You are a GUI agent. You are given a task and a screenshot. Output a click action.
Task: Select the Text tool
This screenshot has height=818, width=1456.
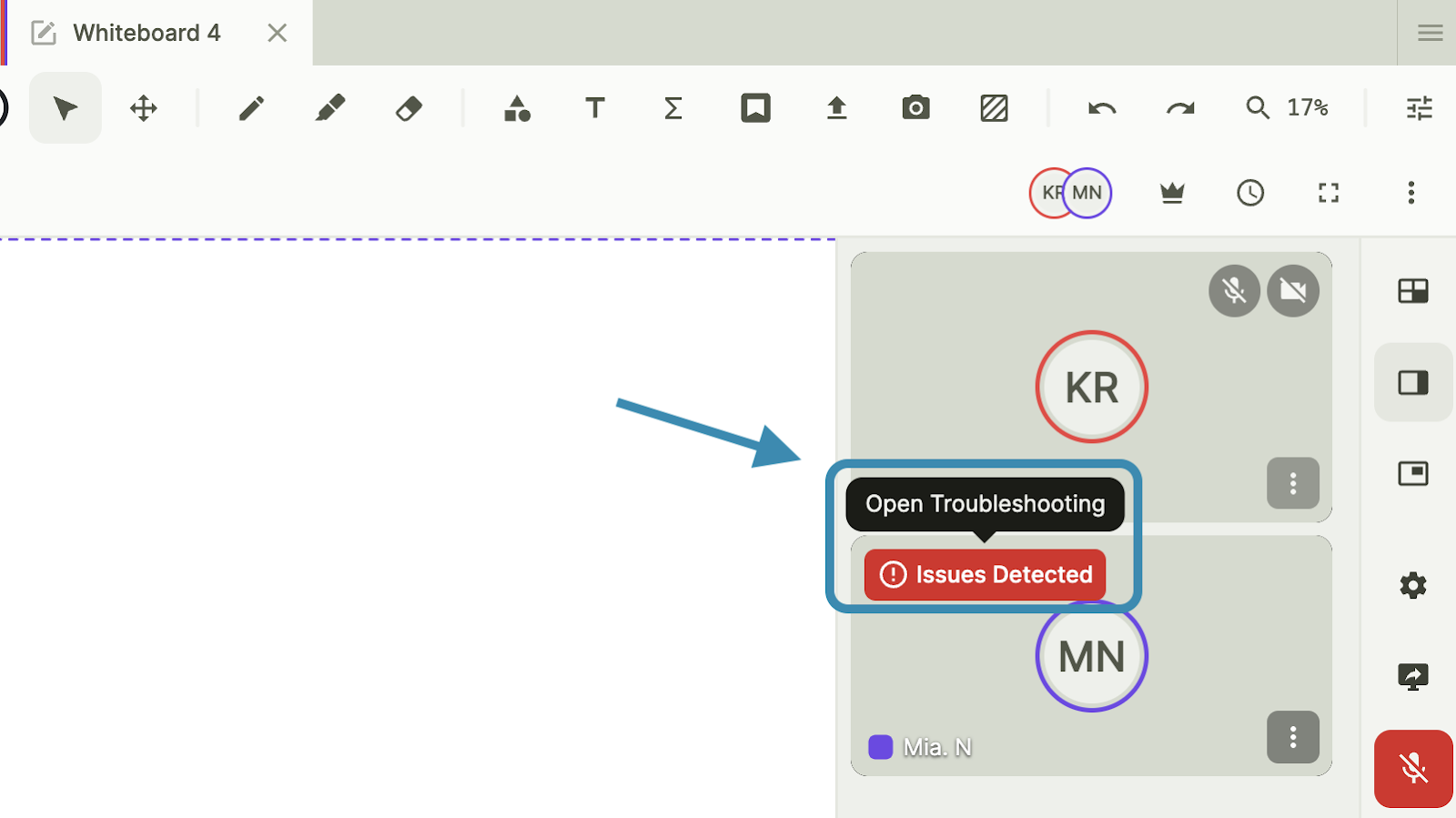pyautogui.click(x=595, y=108)
